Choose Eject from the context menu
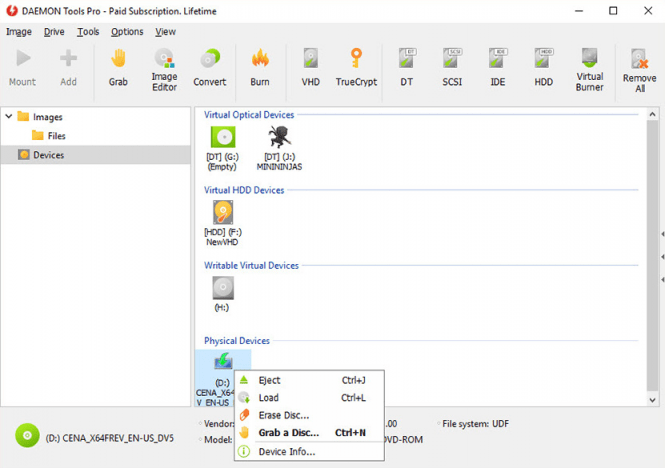The width and height of the screenshot is (665, 468). pyautogui.click(x=309, y=380)
